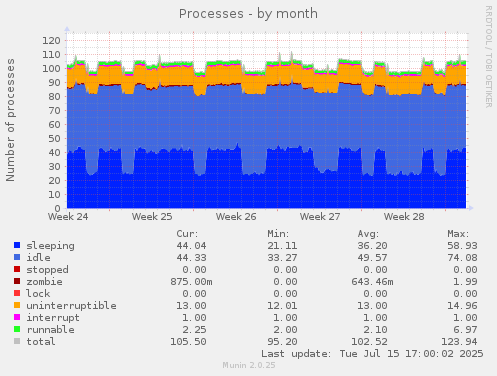The image size is (497, 376).
Task: Click the interrupt magenta legend swatch
Action: point(17,317)
